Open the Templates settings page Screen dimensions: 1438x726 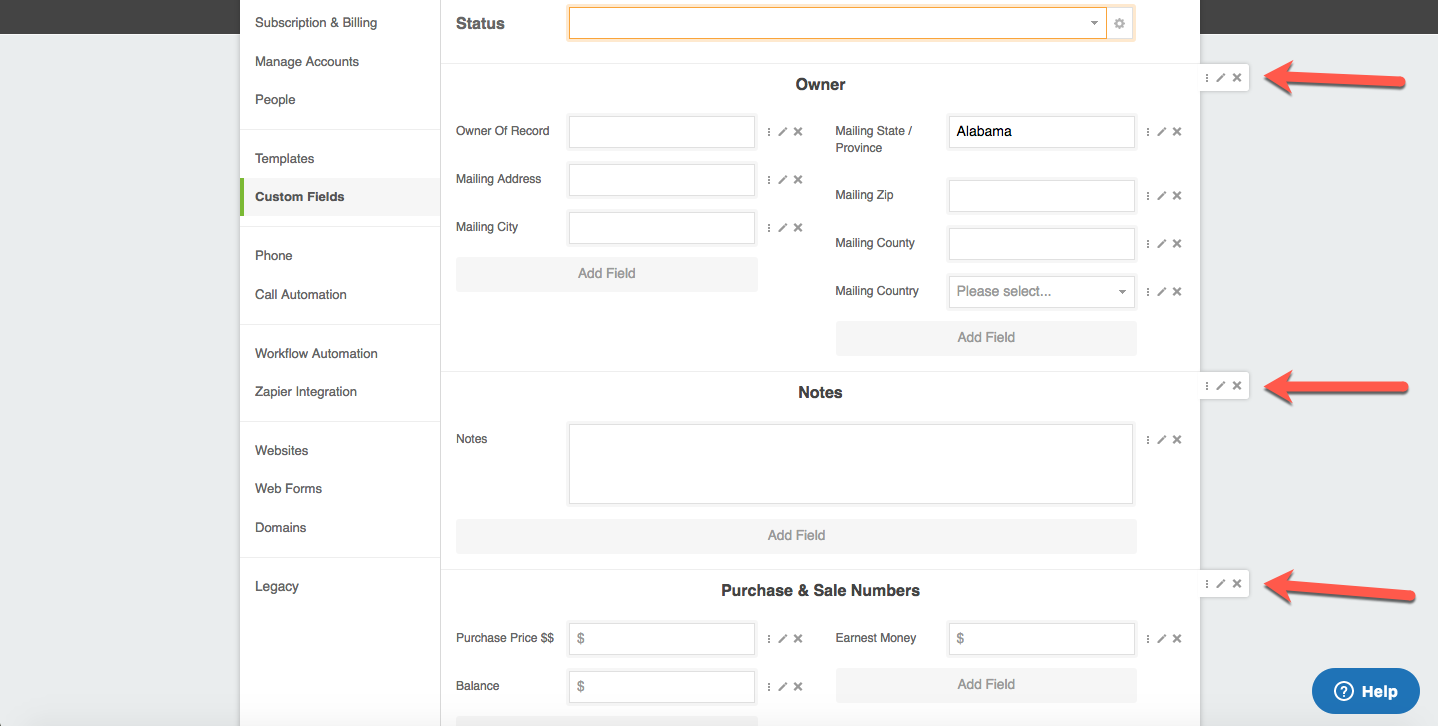(x=285, y=159)
